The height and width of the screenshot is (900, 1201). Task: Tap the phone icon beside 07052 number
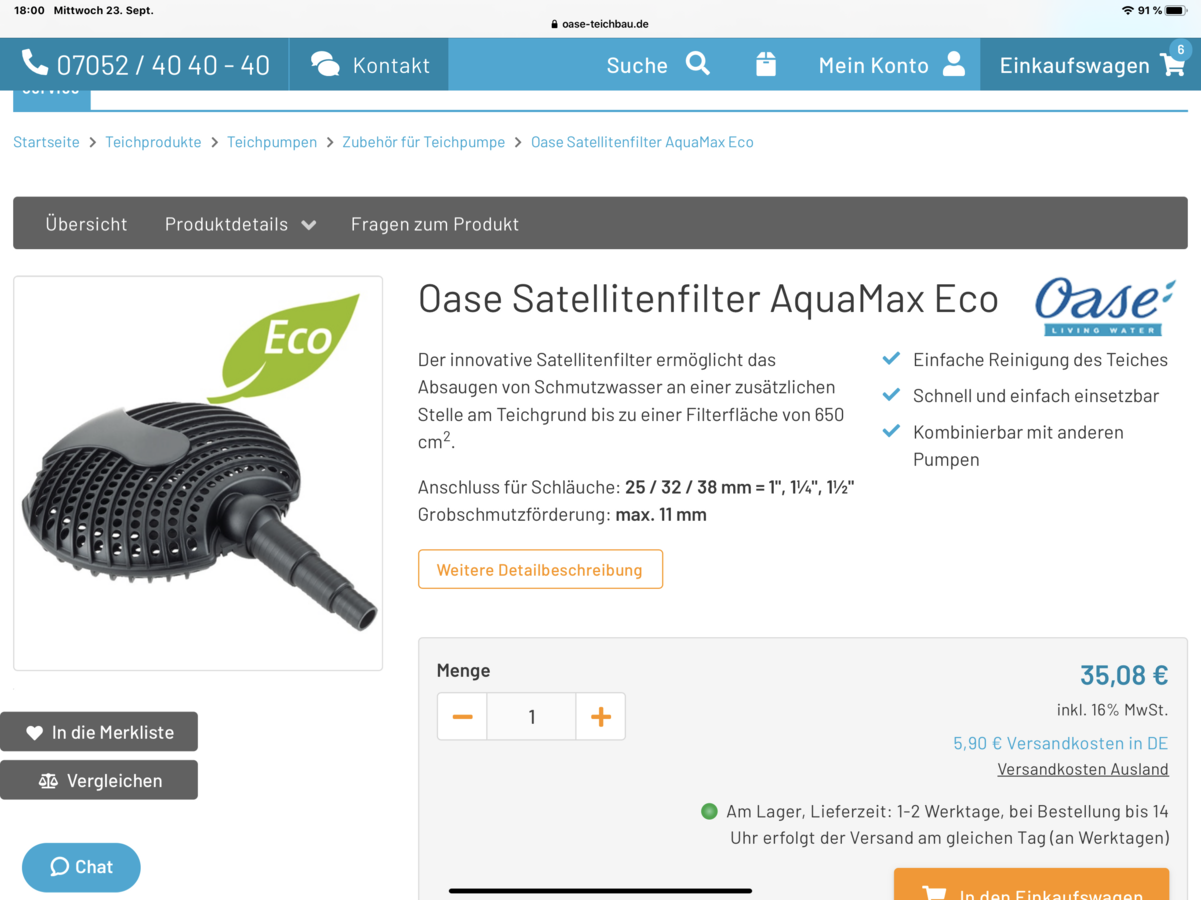pyautogui.click(x=35, y=63)
